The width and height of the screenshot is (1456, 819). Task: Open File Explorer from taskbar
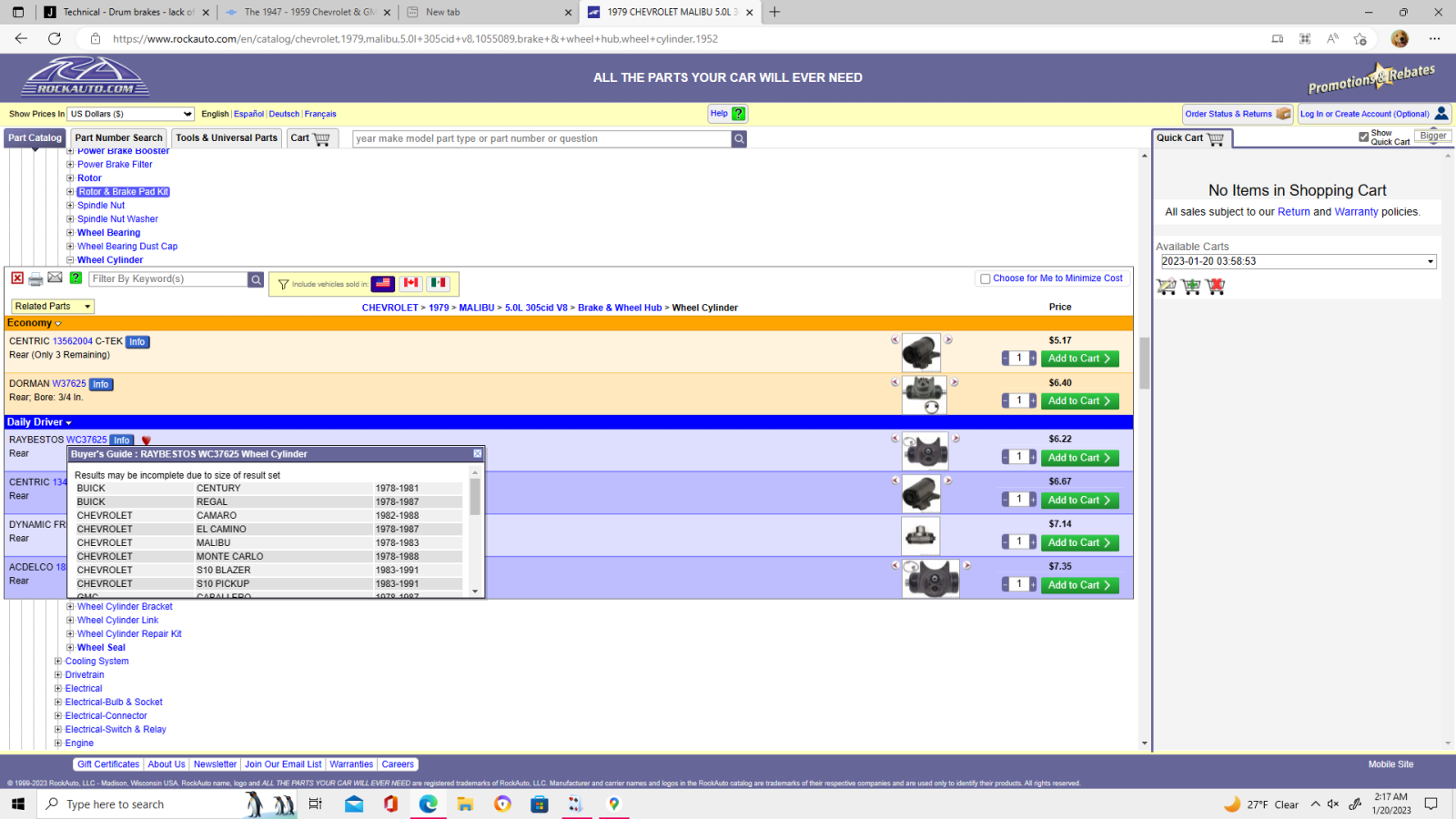point(465,804)
